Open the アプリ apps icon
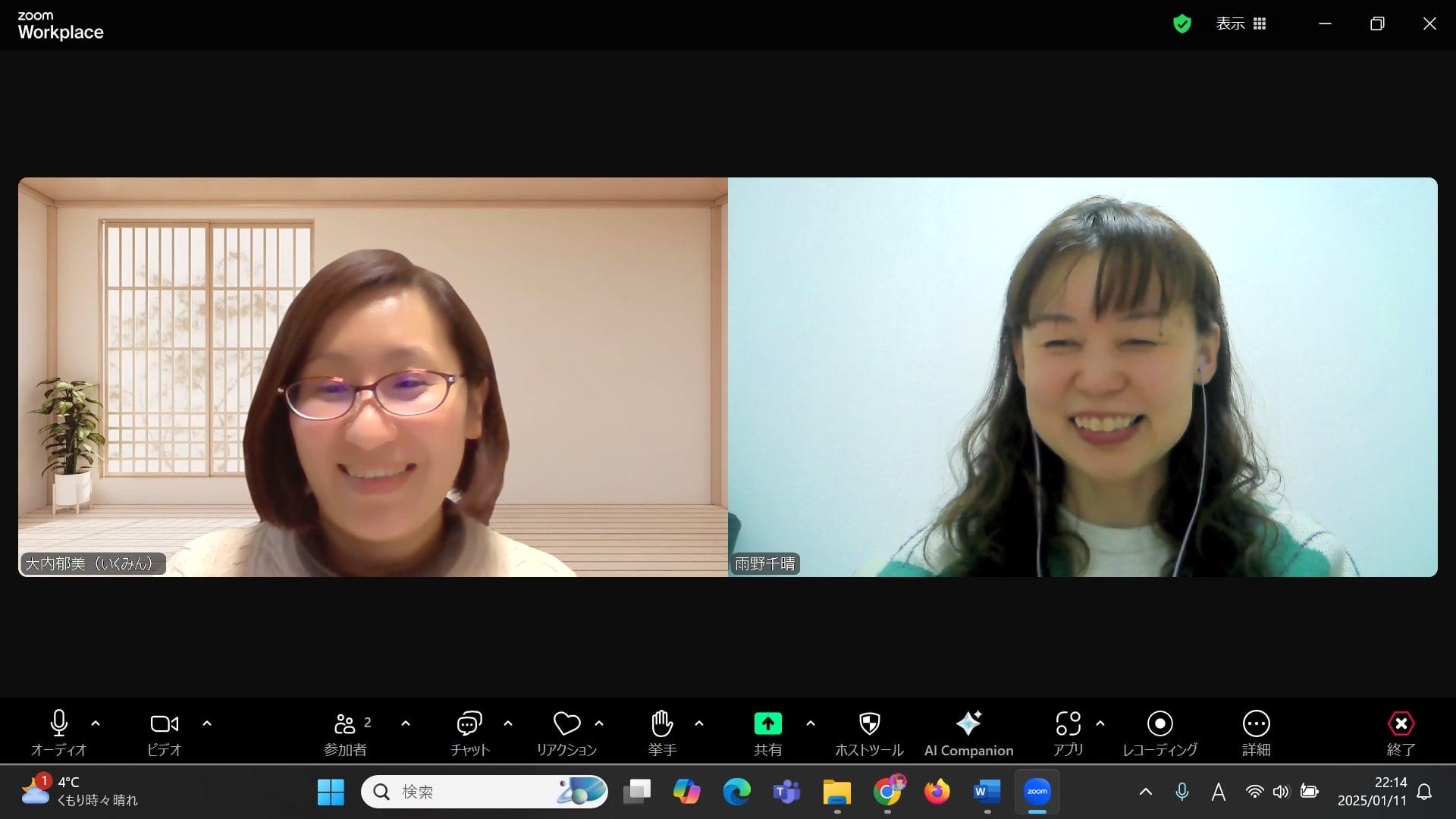1456x819 pixels. (x=1068, y=724)
